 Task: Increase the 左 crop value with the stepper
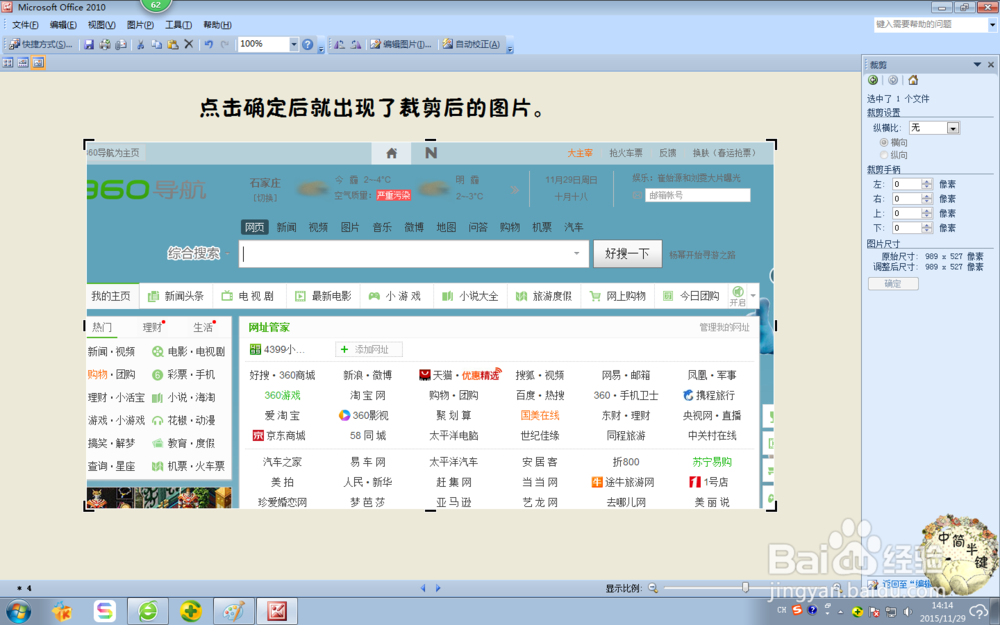[926, 181]
